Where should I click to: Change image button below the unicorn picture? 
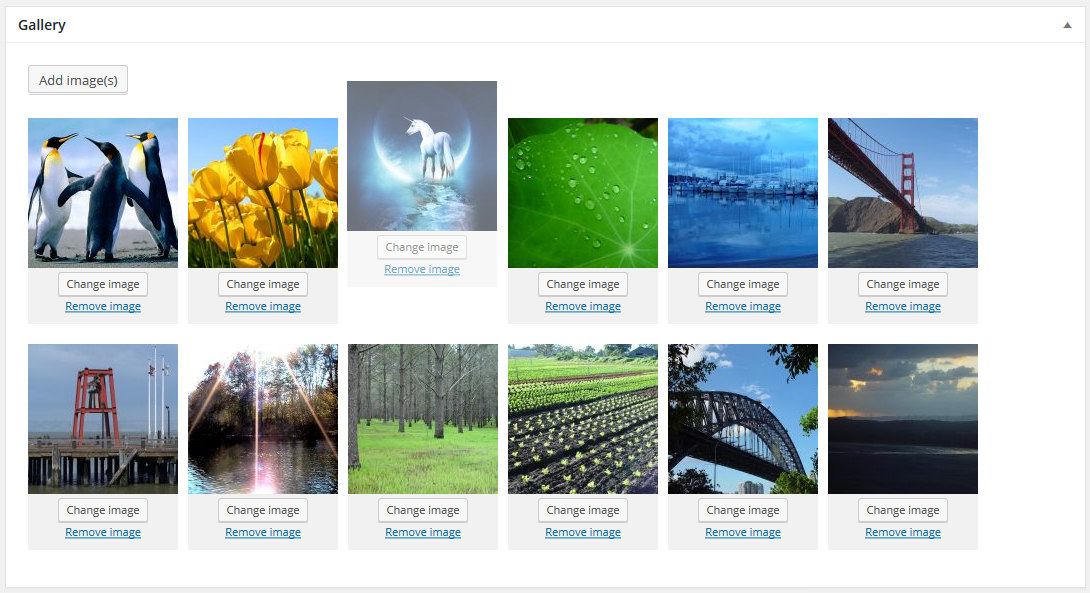click(422, 247)
